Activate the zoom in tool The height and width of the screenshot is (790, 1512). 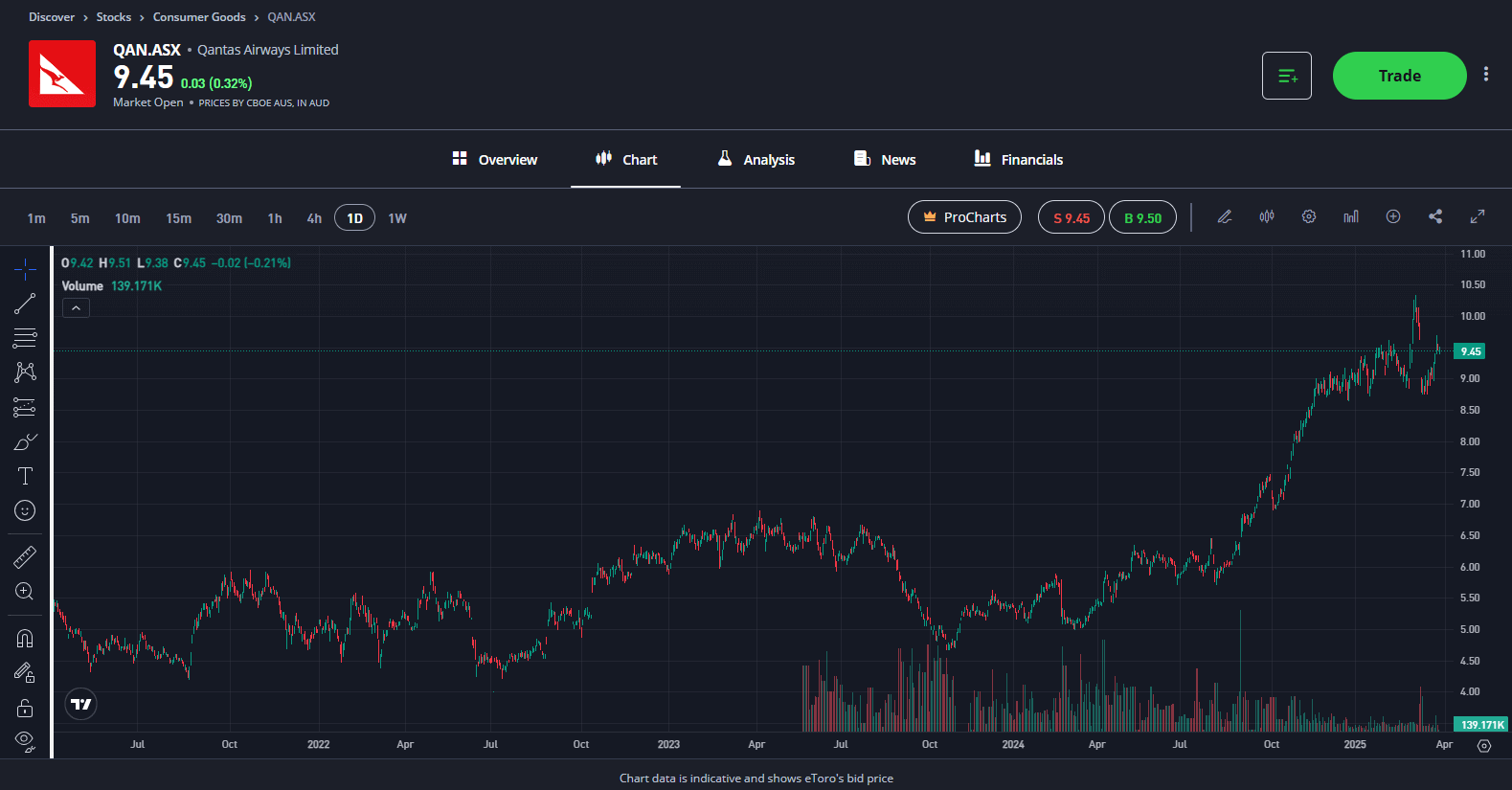point(25,591)
